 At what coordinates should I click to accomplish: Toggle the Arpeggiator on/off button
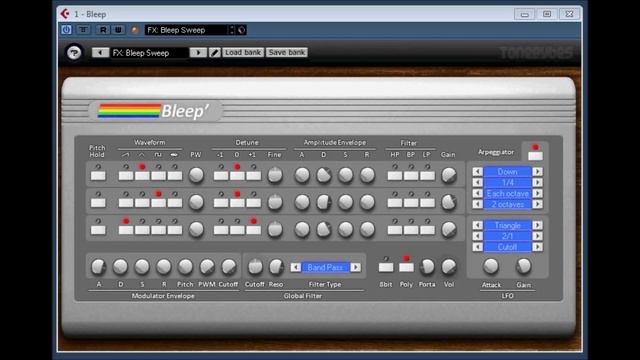(x=535, y=156)
